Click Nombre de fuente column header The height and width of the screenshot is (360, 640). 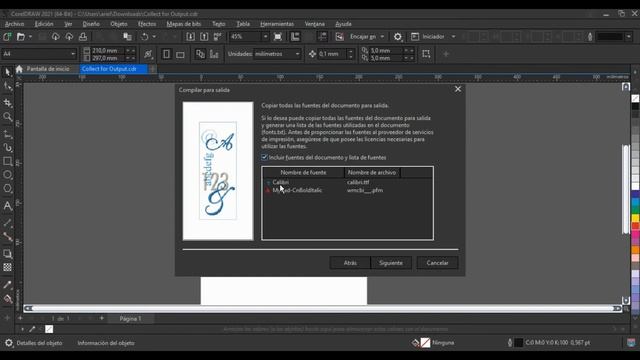(303, 173)
